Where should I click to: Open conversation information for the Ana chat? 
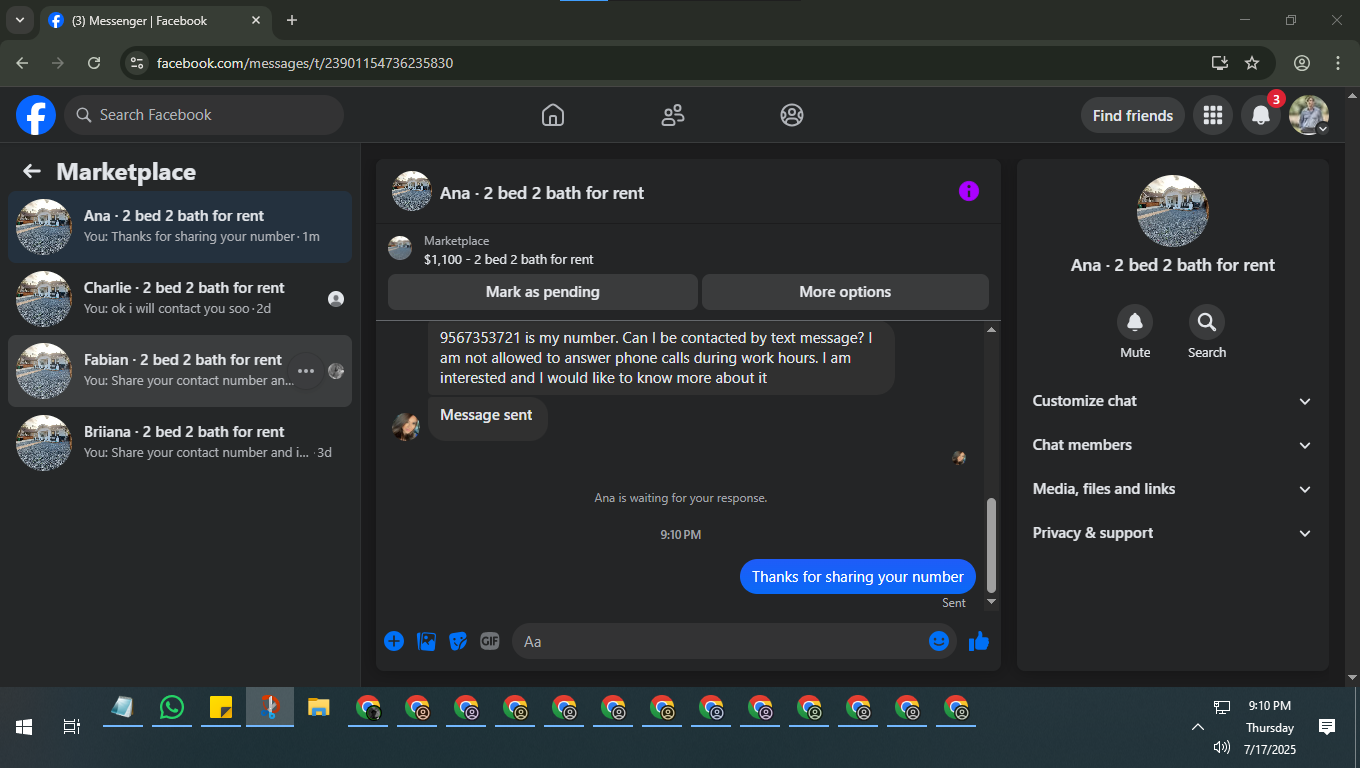tap(969, 191)
